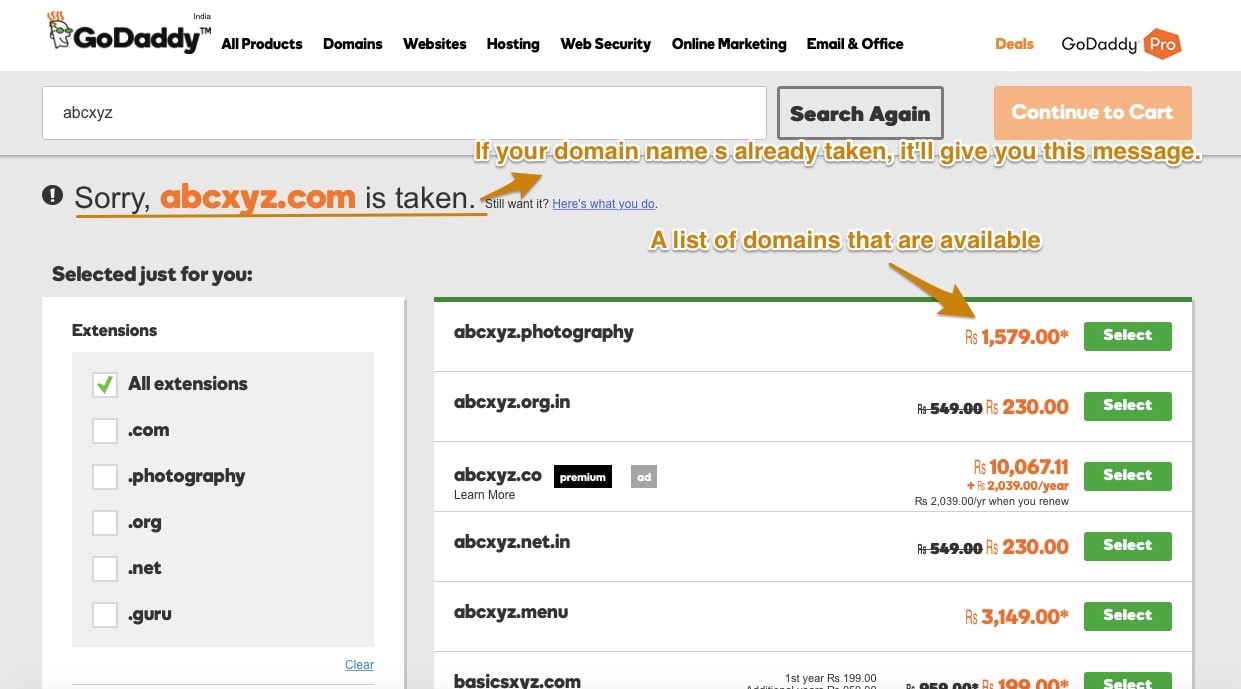Click the Rs 10,067.11 price
The width and height of the screenshot is (1241, 689).
tap(1021, 467)
